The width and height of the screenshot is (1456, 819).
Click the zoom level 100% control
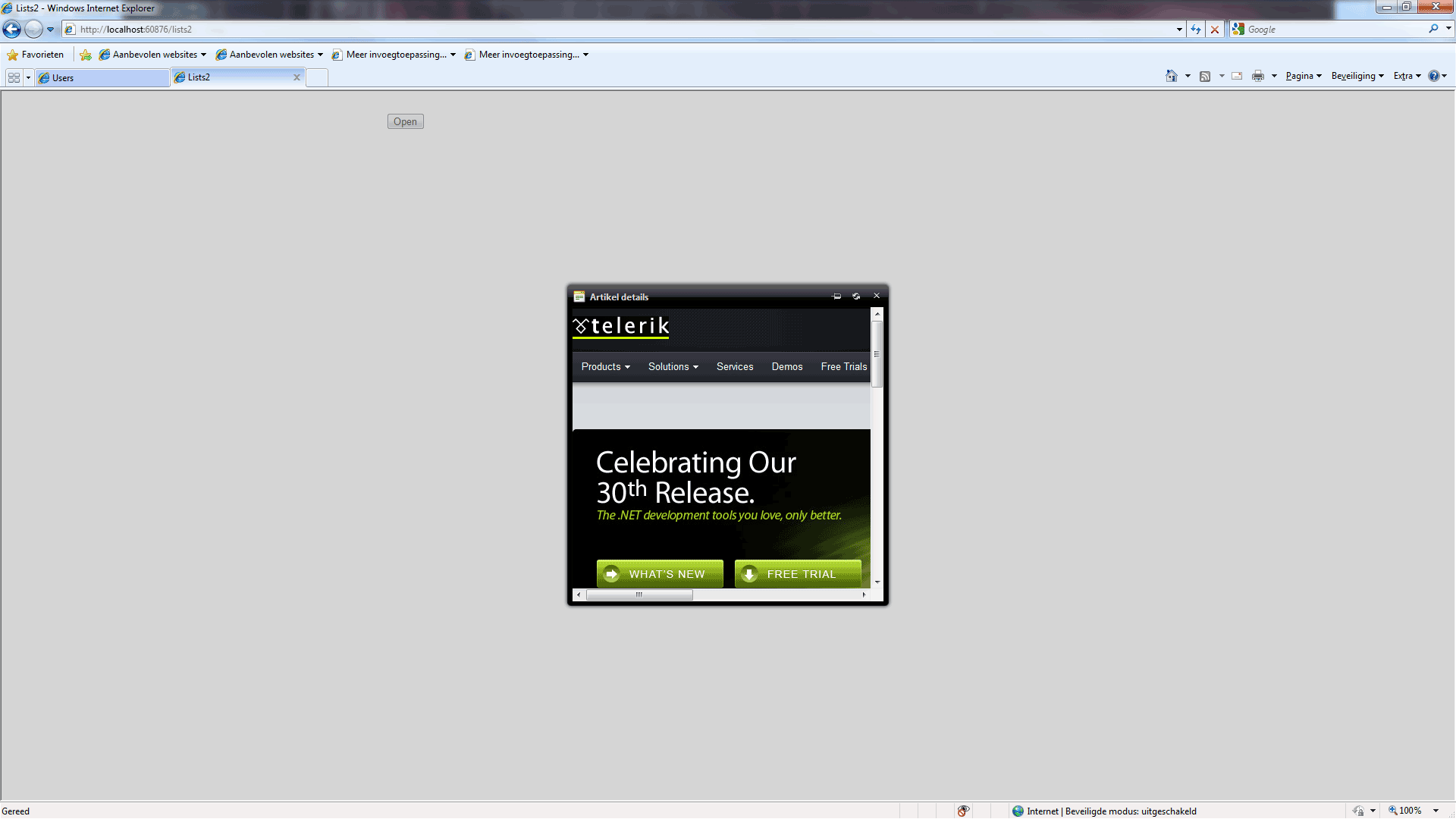point(1405,811)
